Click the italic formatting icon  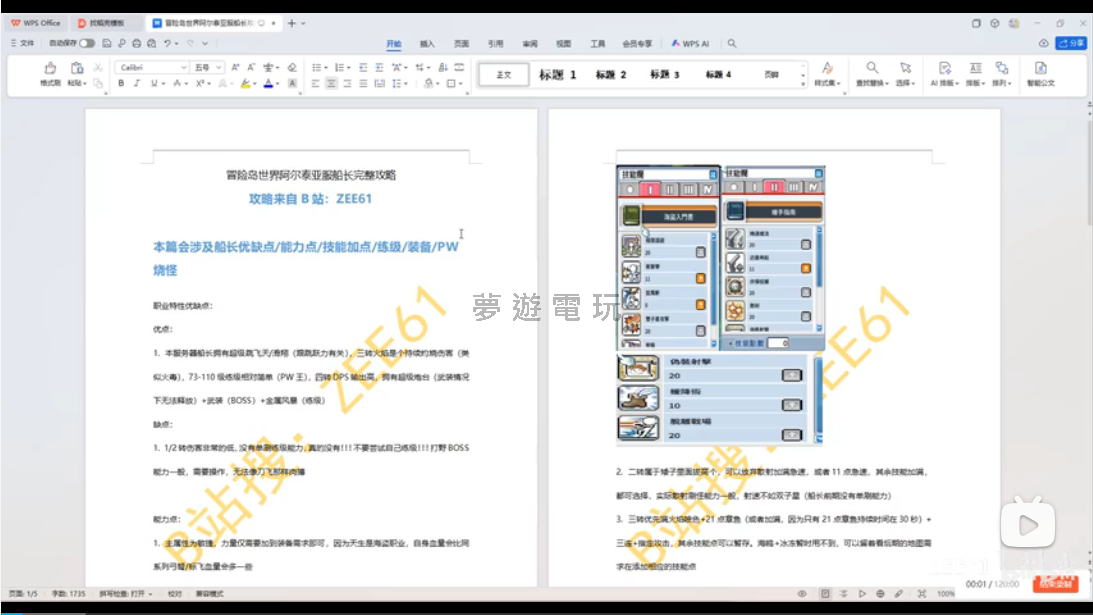coord(137,84)
